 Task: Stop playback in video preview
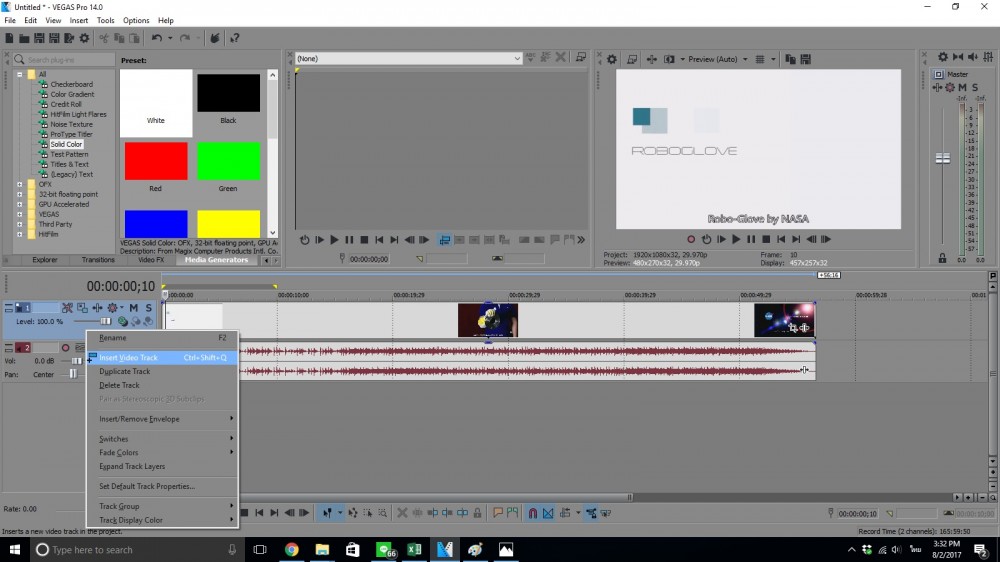coord(766,239)
